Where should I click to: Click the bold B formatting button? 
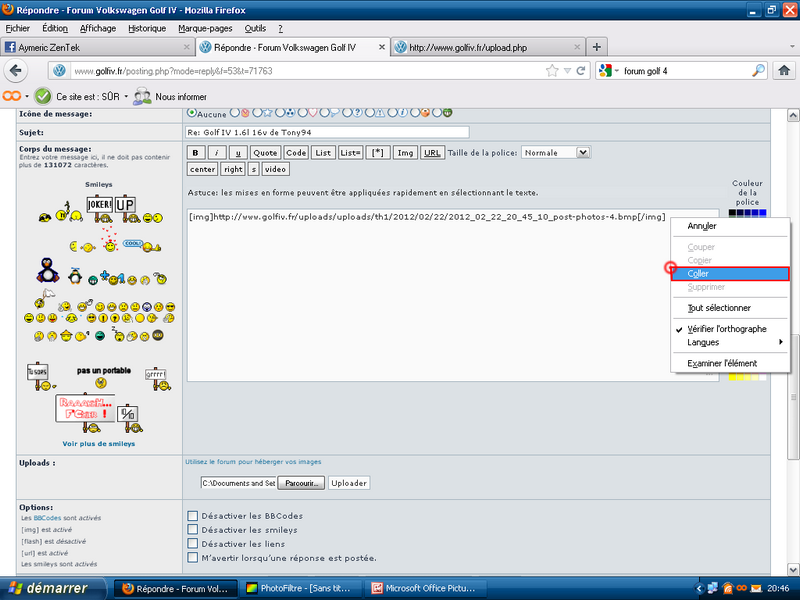tap(196, 153)
